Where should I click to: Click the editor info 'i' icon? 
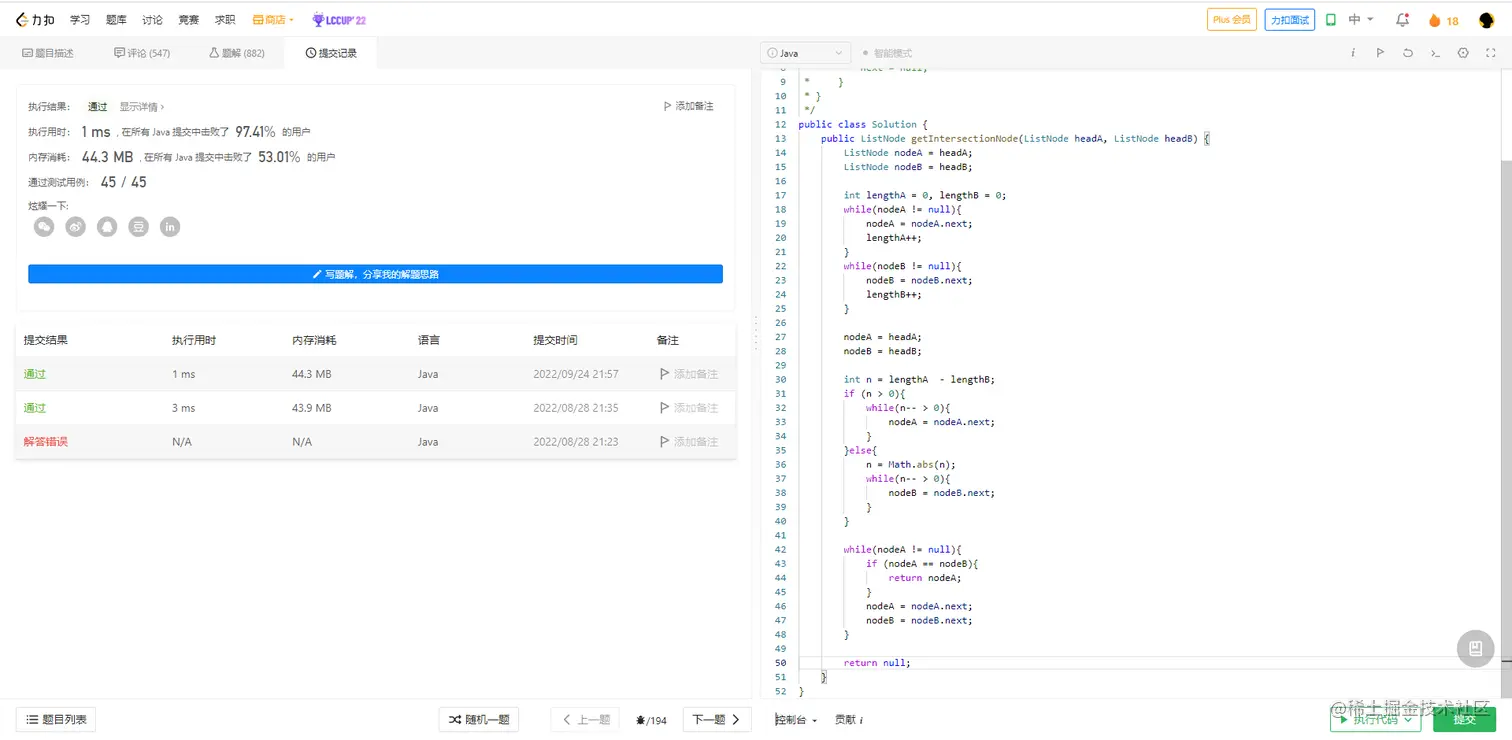(x=1353, y=53)
